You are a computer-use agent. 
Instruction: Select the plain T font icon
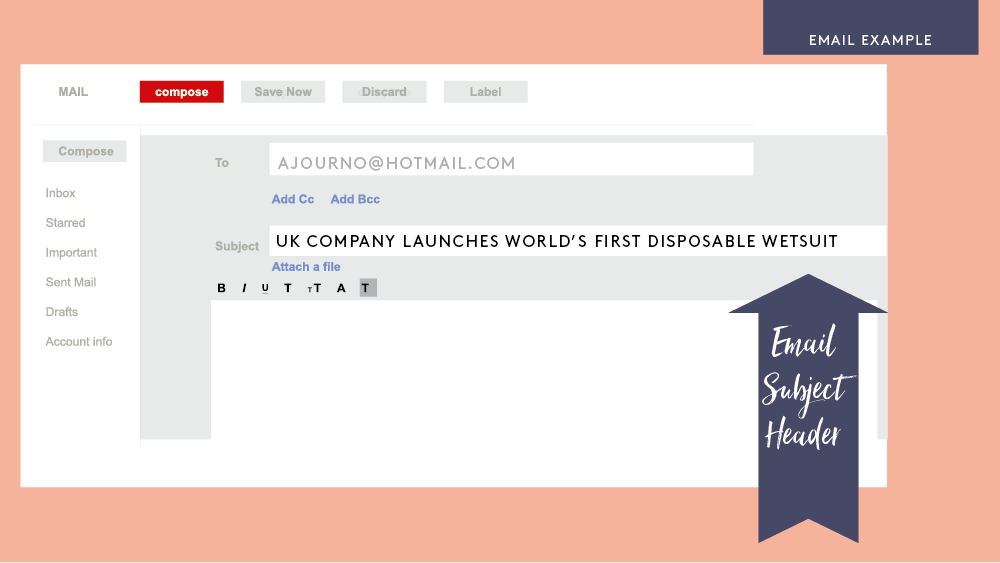pyautogui.click(x=288, y=288)
